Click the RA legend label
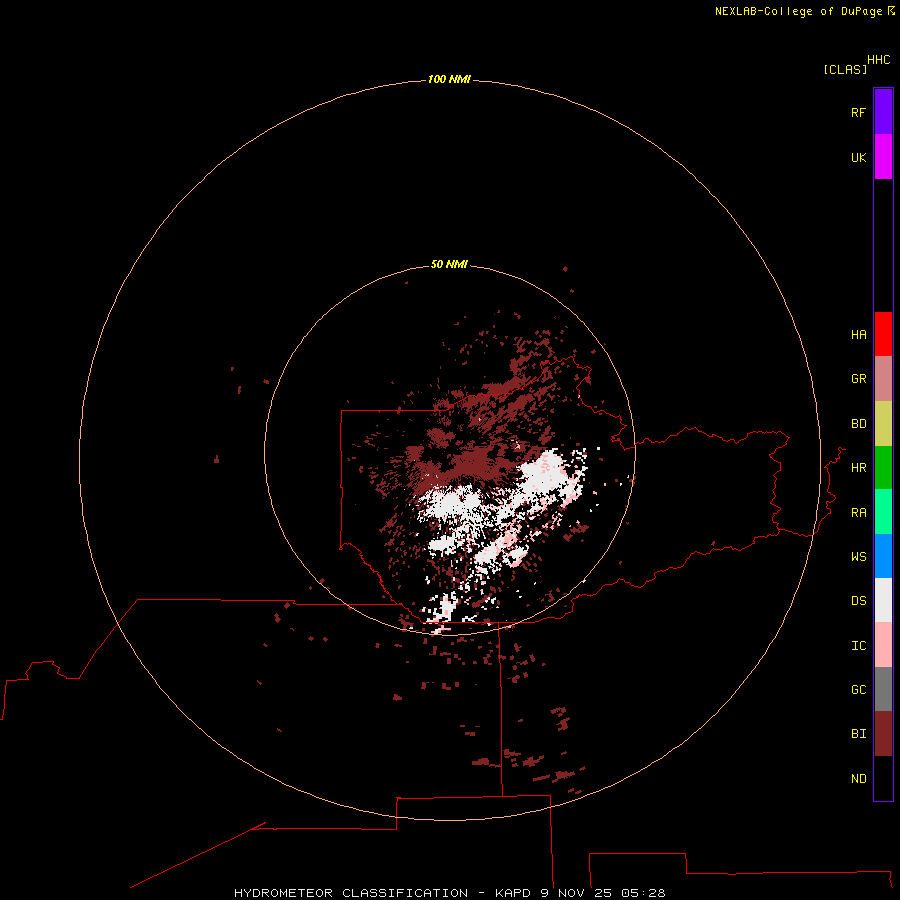Image resolution: width=900 pixels, height=900 pixels. [859, 513]
